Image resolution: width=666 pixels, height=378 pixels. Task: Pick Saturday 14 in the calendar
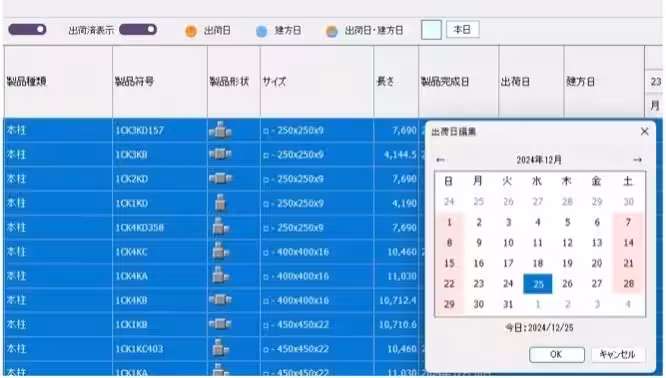coord(628,243)
